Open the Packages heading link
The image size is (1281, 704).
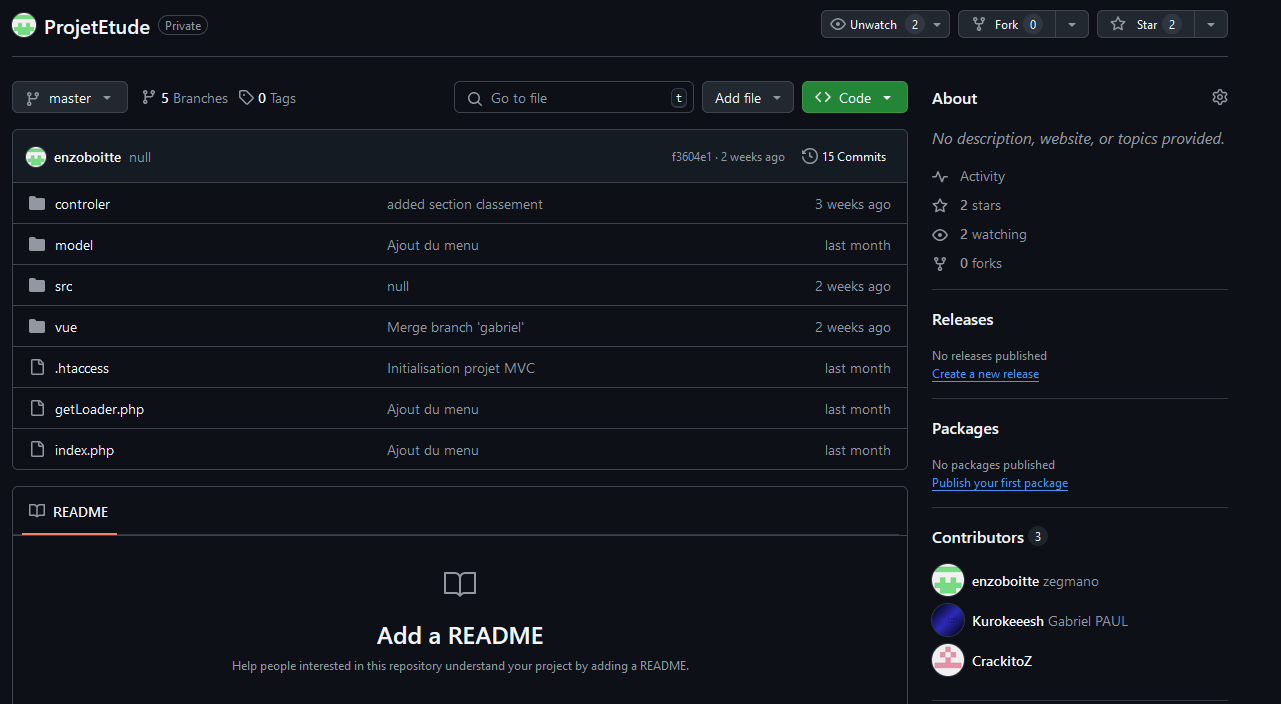click(965, 428)
